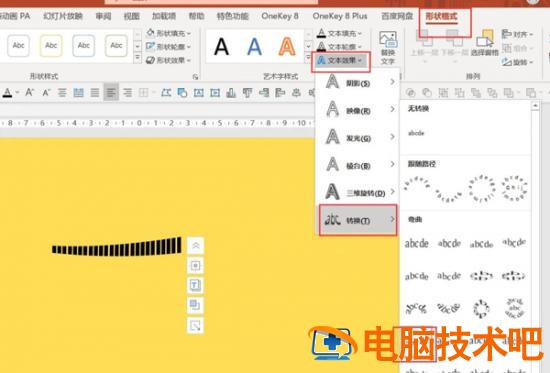The height and width of the screenshot is (373, 550).
Task: Open the 选择窗格 (Selection Pane)
Action: point(484,43)
